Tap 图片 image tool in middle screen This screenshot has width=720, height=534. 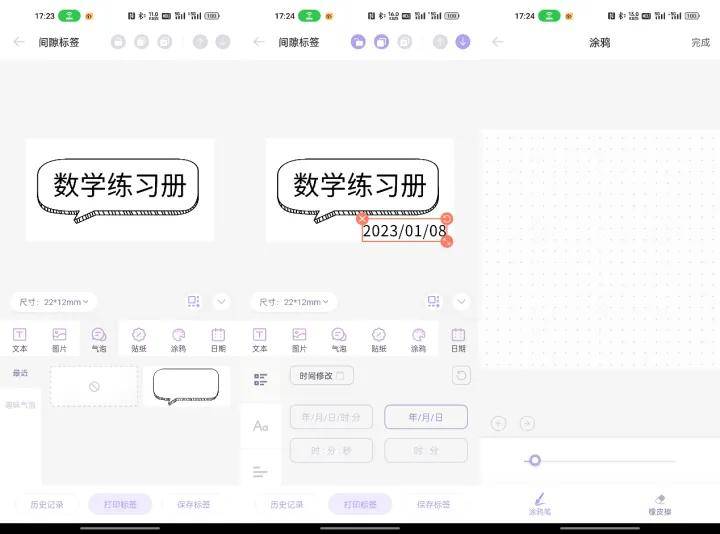(299, 340)
